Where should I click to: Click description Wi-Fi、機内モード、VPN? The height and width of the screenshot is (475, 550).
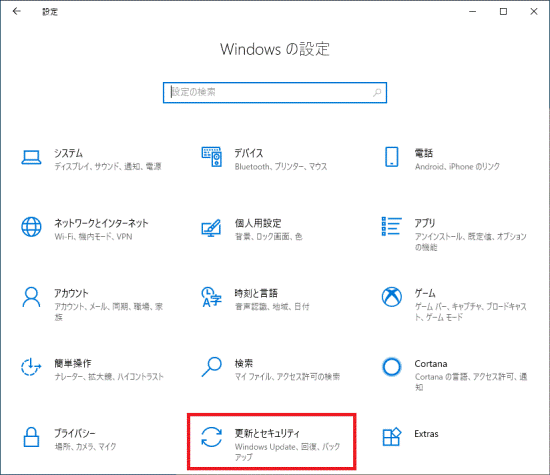93,236
